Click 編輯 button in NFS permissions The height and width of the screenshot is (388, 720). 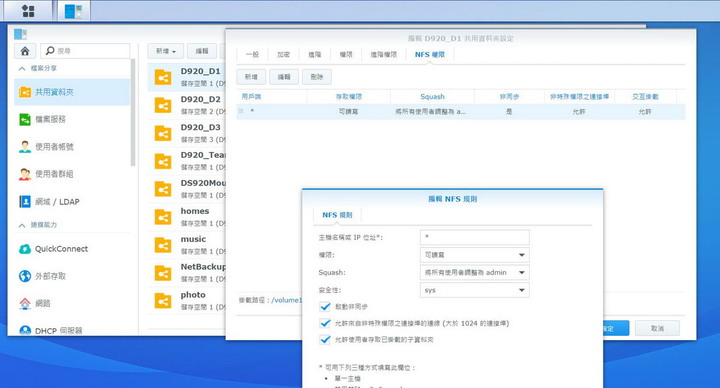(284, 77)
